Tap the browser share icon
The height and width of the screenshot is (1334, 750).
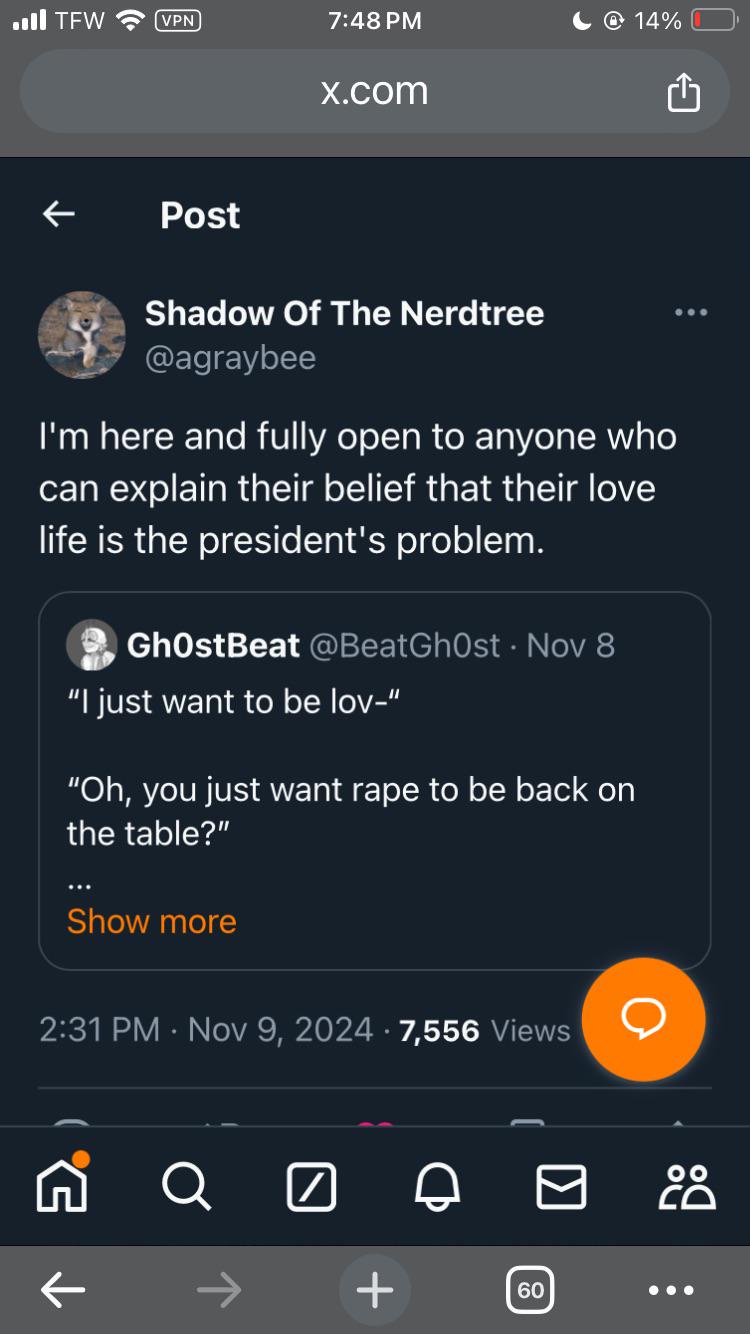coord(684,93)
